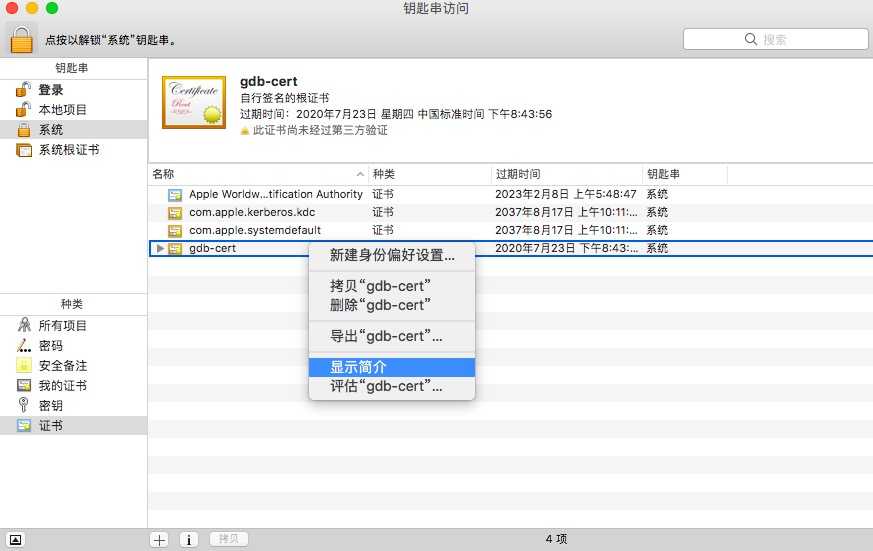Click the 密码 category icon
Screen dimensions: 873x551
[x=24, y=346]
